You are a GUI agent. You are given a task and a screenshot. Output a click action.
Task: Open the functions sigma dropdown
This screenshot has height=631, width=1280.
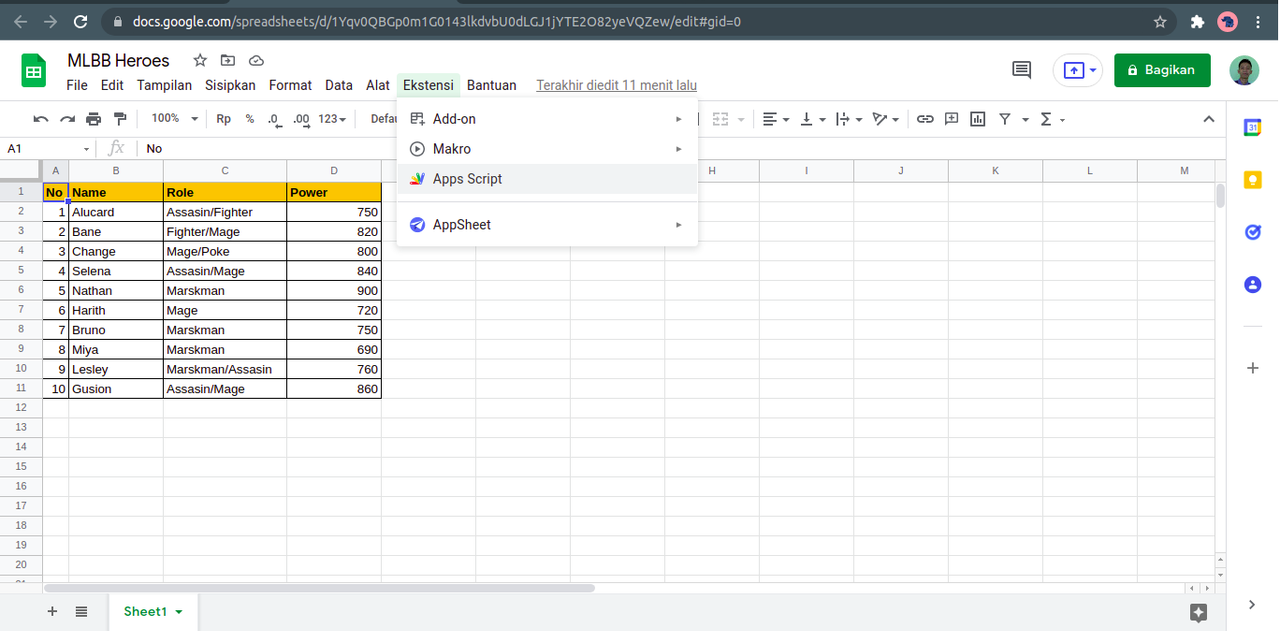pyautogui.click(x=1053, y=119)
